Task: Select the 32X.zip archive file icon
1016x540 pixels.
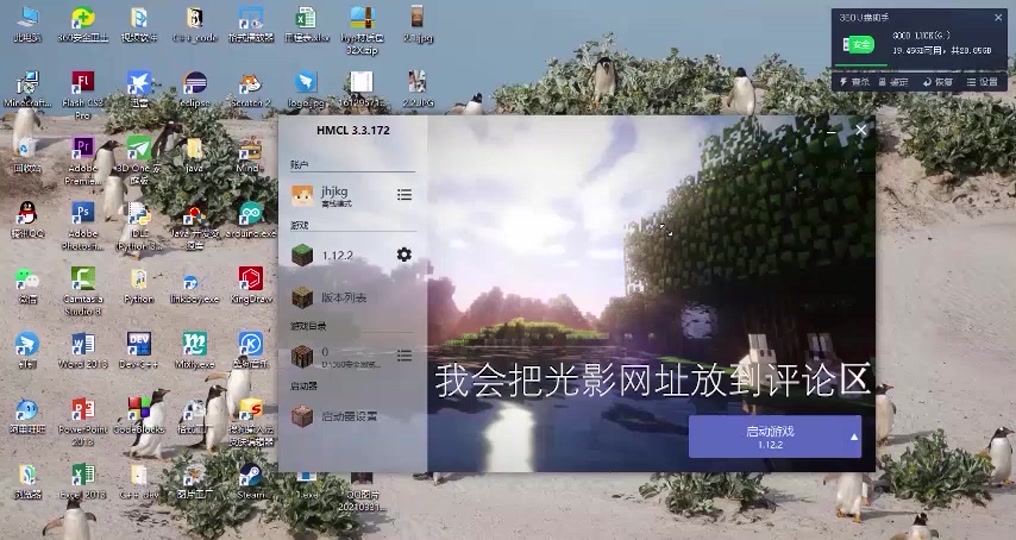Action: point(362,30)
